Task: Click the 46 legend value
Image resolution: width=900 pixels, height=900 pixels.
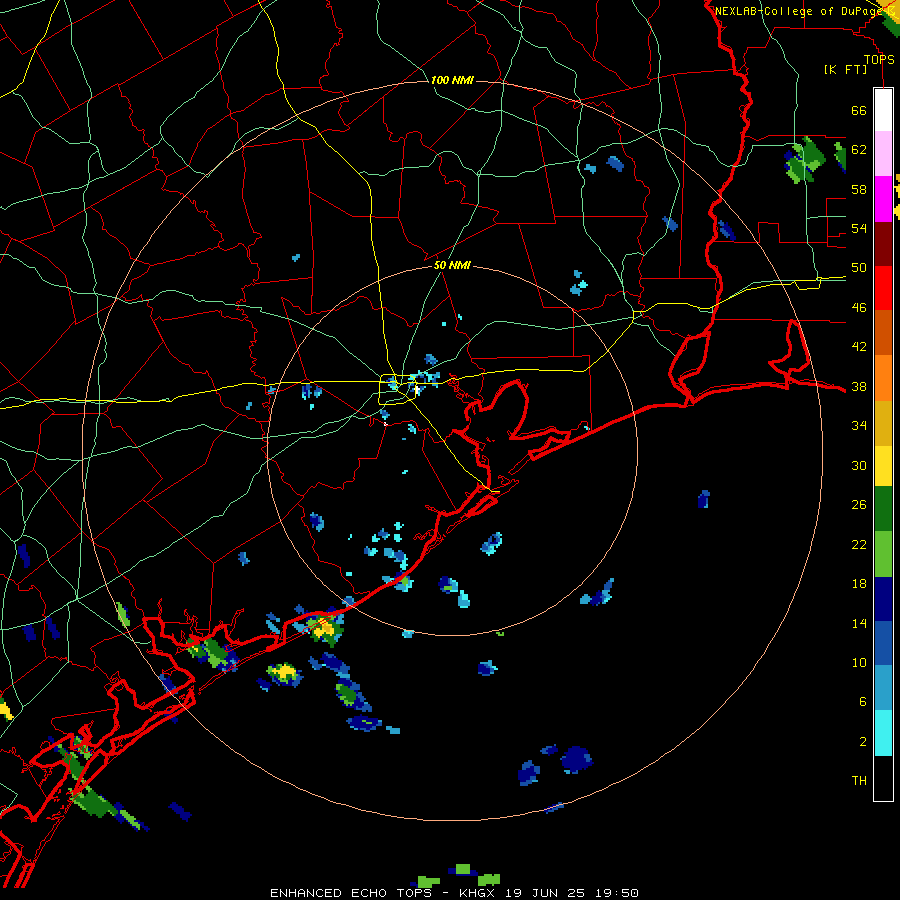Action: (859, 308)
